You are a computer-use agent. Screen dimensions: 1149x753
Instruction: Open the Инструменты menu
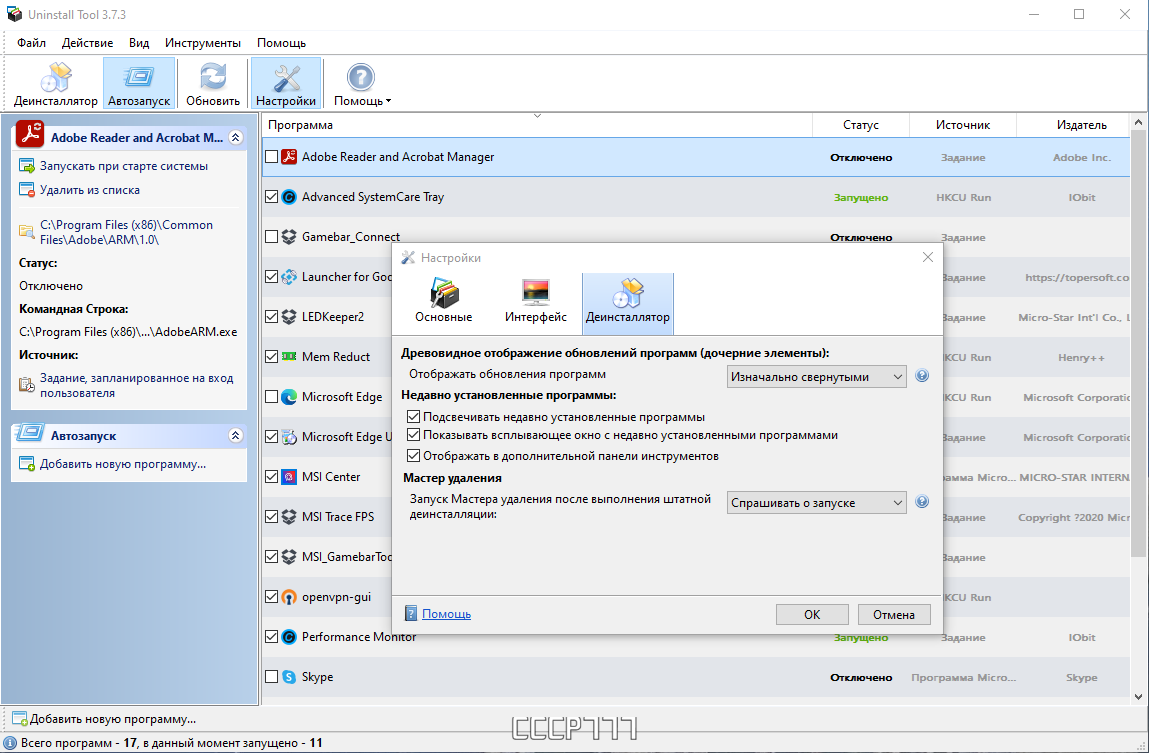(203, 42)
